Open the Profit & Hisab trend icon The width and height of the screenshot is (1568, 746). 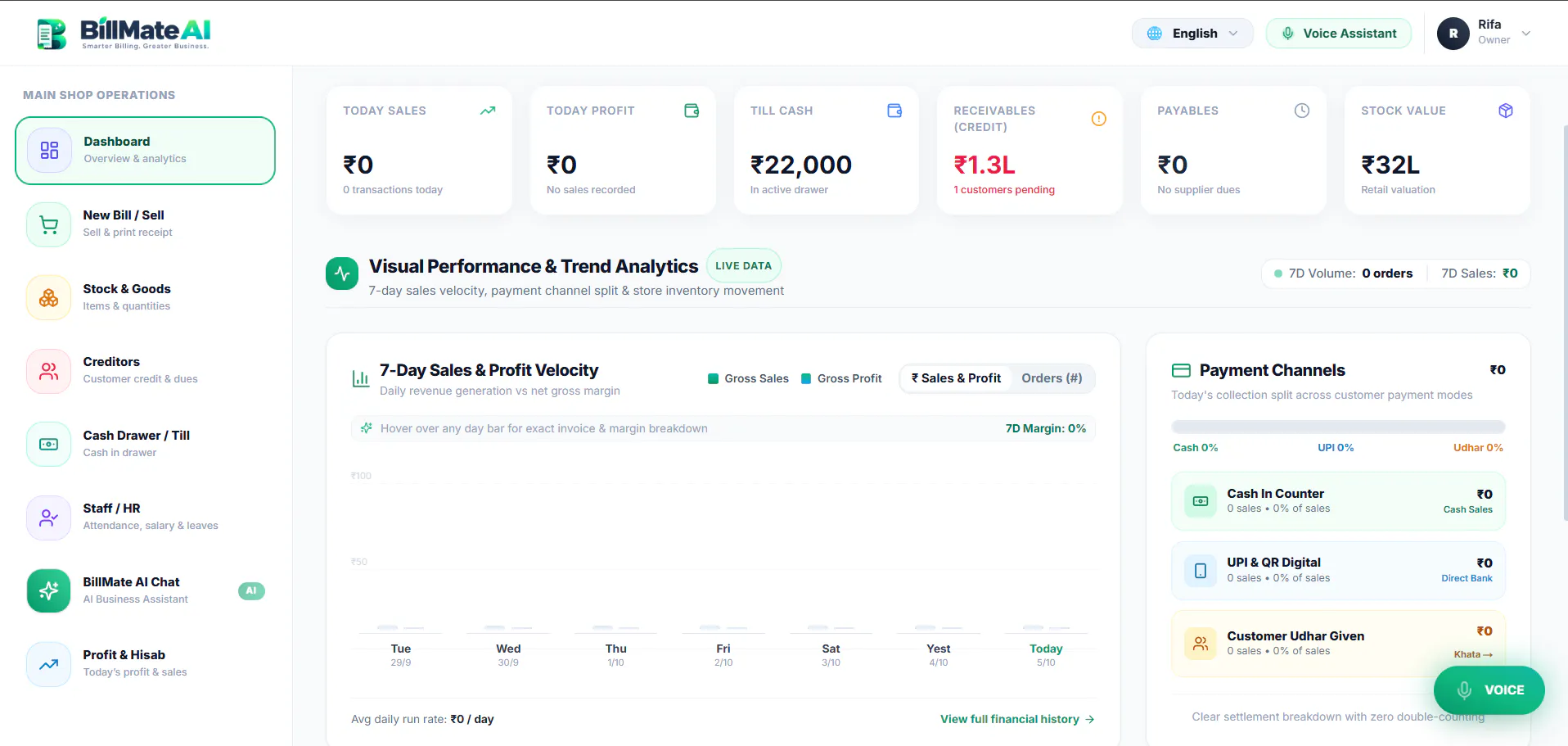click(x=49, y=664)
